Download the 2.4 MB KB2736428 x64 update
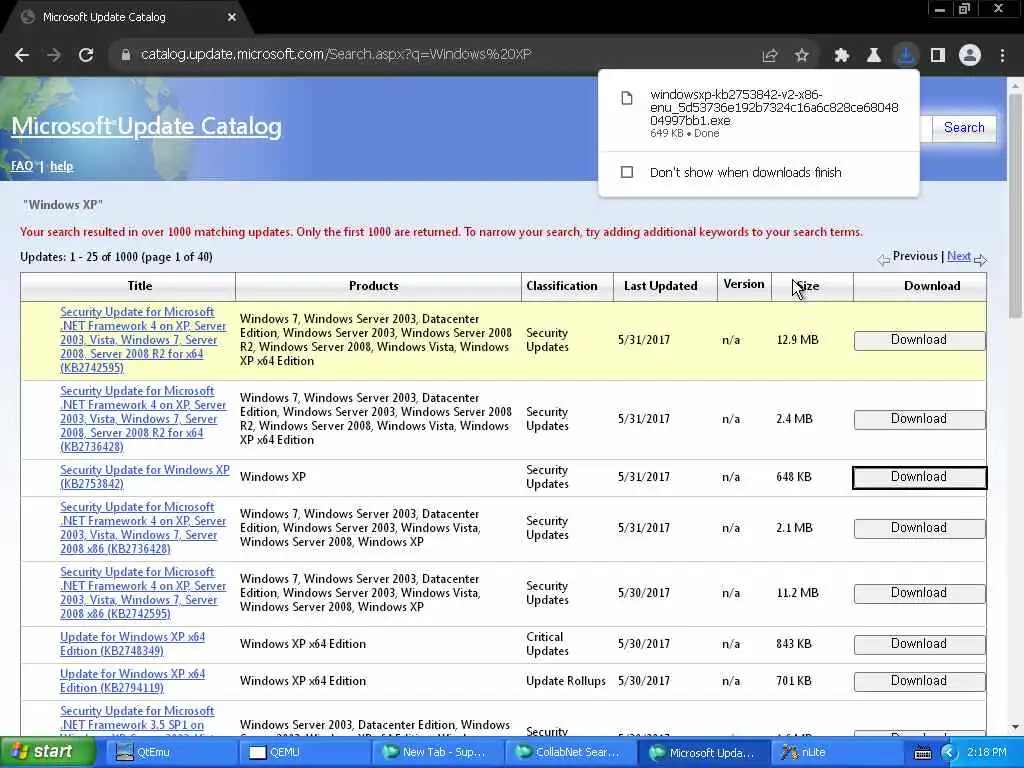The width and height of the screenshot is (1024, 768). 919,419
